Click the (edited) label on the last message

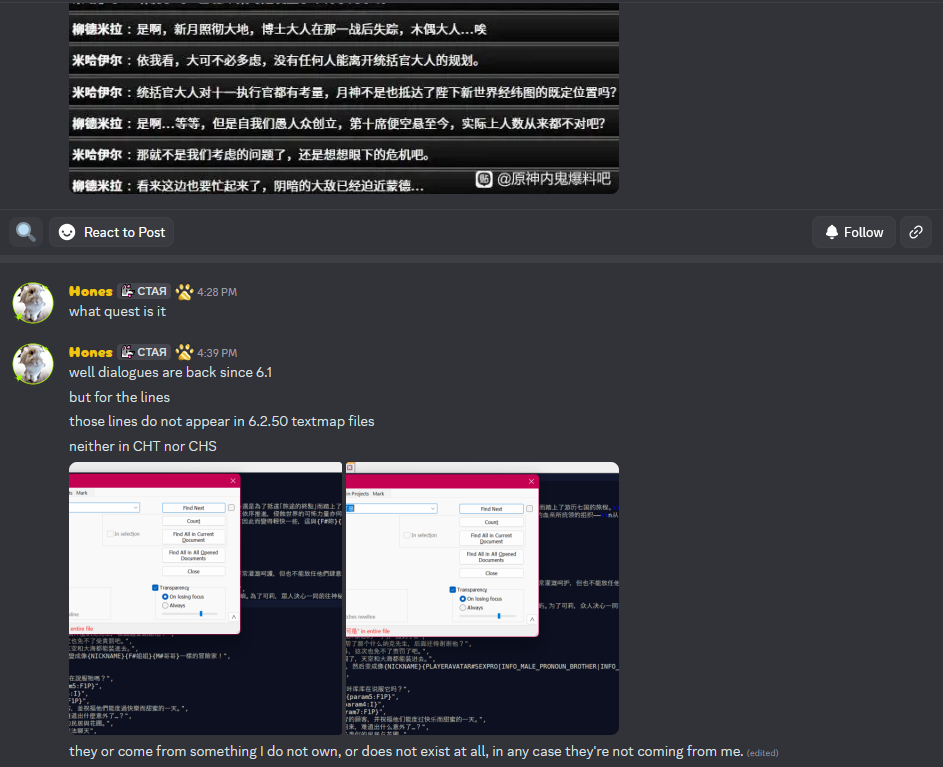[x=762, y=753]
